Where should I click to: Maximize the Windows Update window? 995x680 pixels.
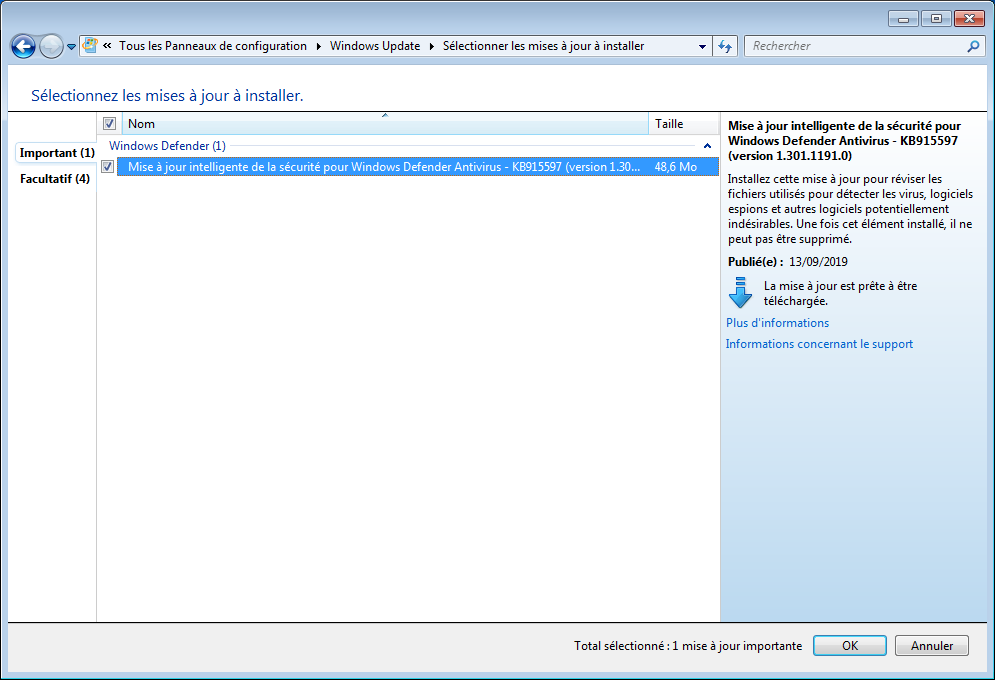coord(936,19)
